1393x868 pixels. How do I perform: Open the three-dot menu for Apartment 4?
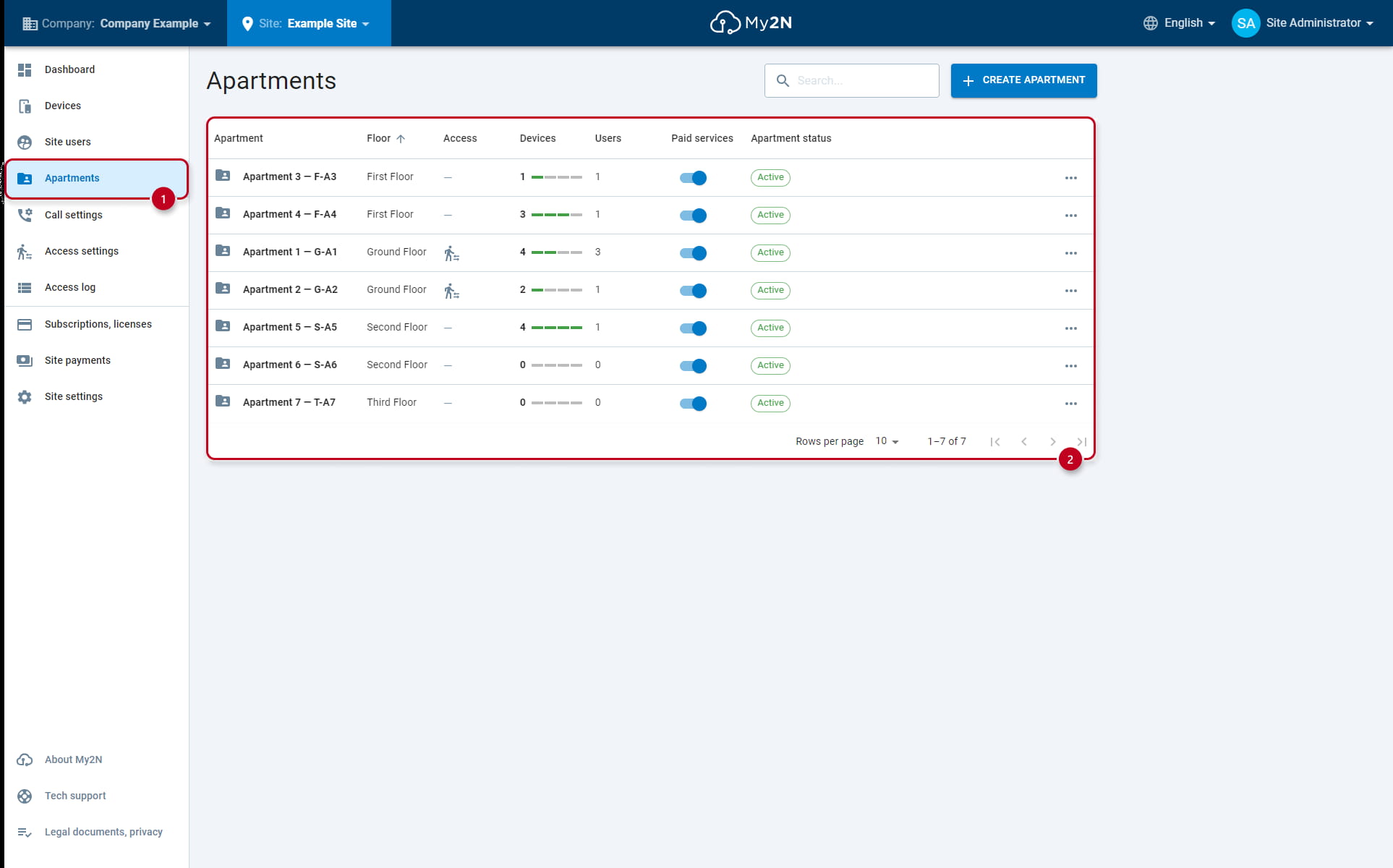(1070, 216)
